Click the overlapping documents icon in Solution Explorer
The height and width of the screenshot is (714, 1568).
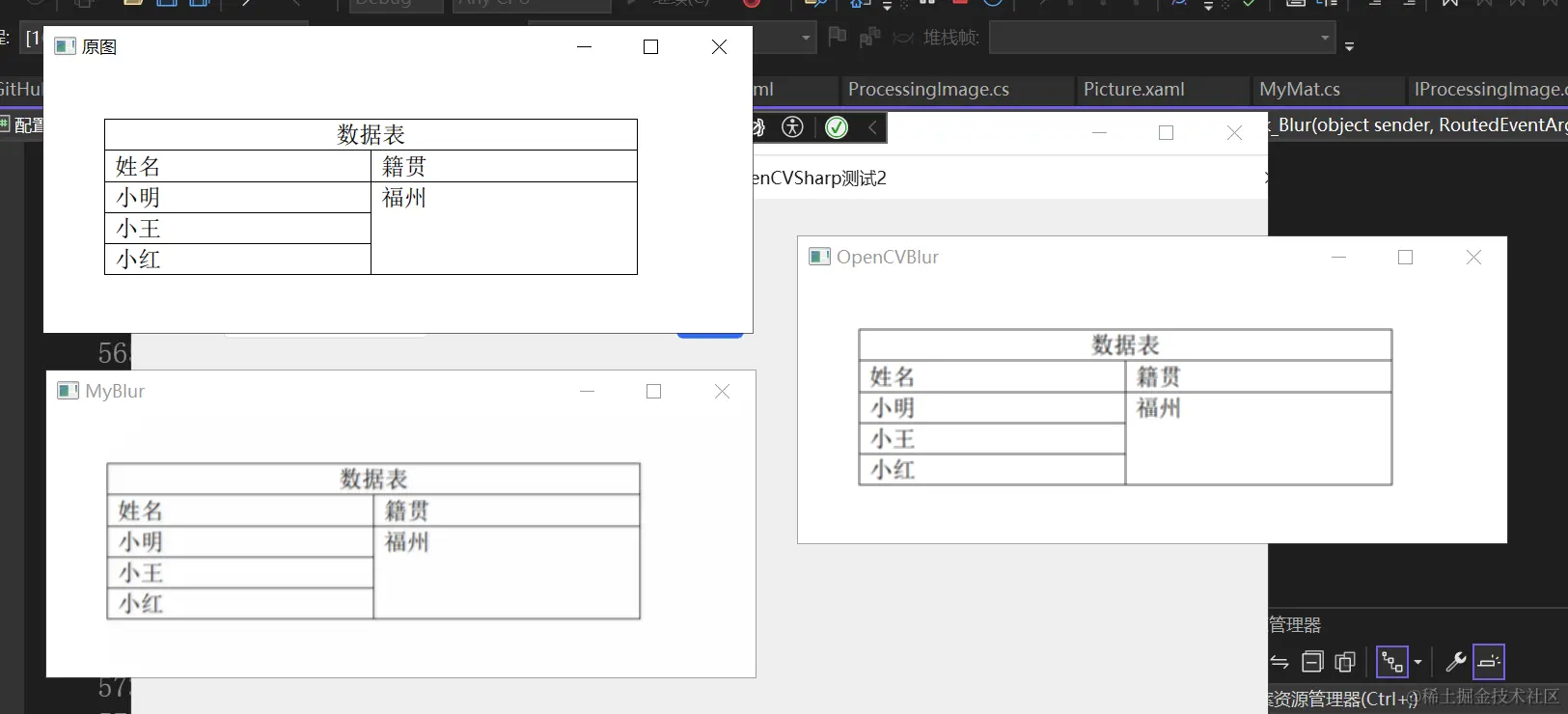[x=1345, y=662]
